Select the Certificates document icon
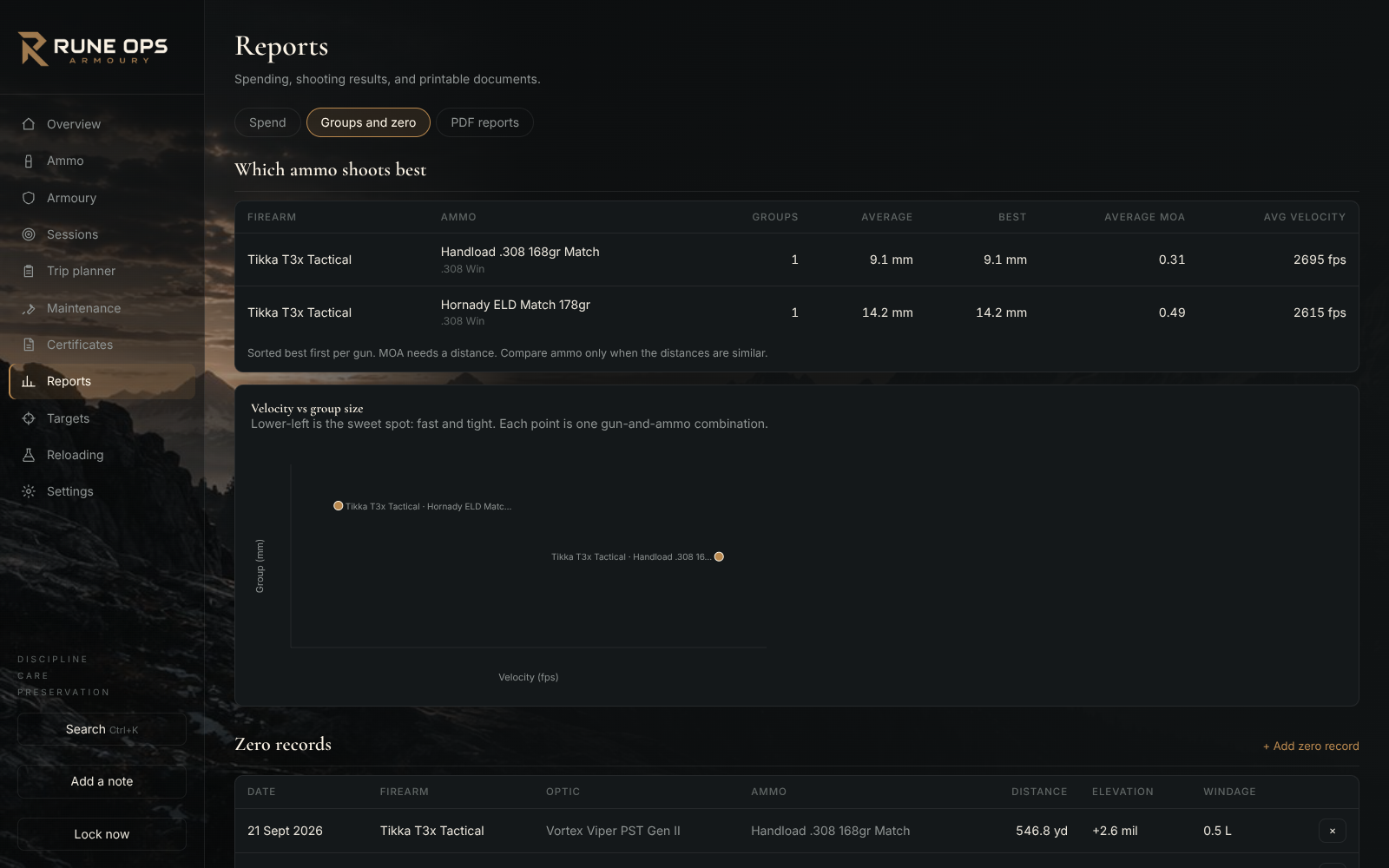This screenshot has width=1389, height=868. pyautogui.click(x=29, y=345)
